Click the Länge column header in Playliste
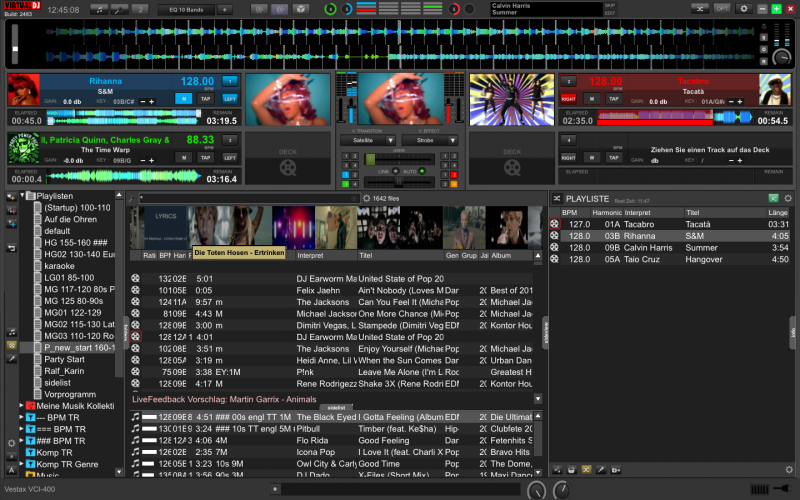The image size is (800, 500). 778,212
